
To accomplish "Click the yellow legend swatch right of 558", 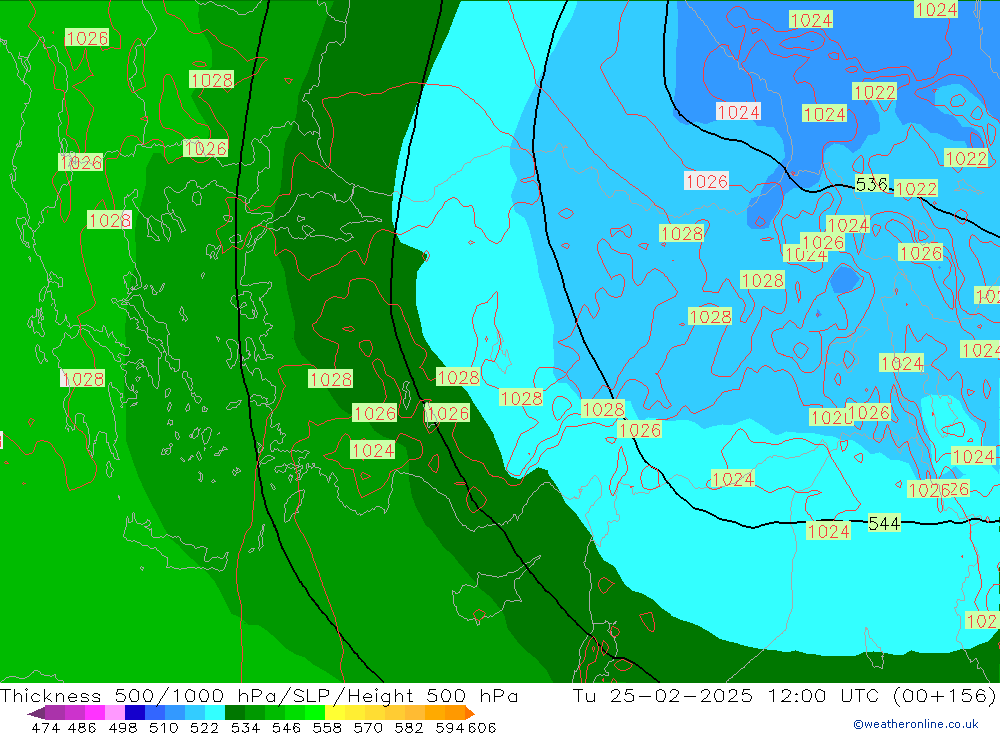I will [x=335, y=713].
